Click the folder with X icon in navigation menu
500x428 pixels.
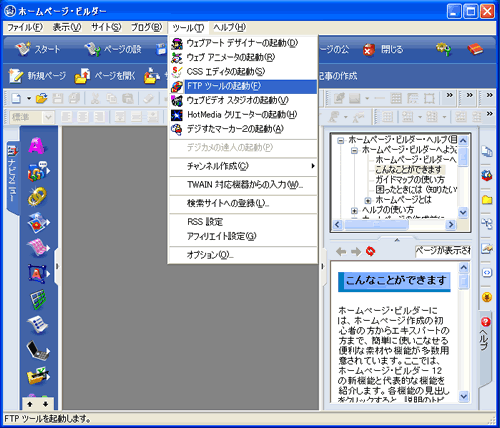pyautogui.click(x=38, y=376)
